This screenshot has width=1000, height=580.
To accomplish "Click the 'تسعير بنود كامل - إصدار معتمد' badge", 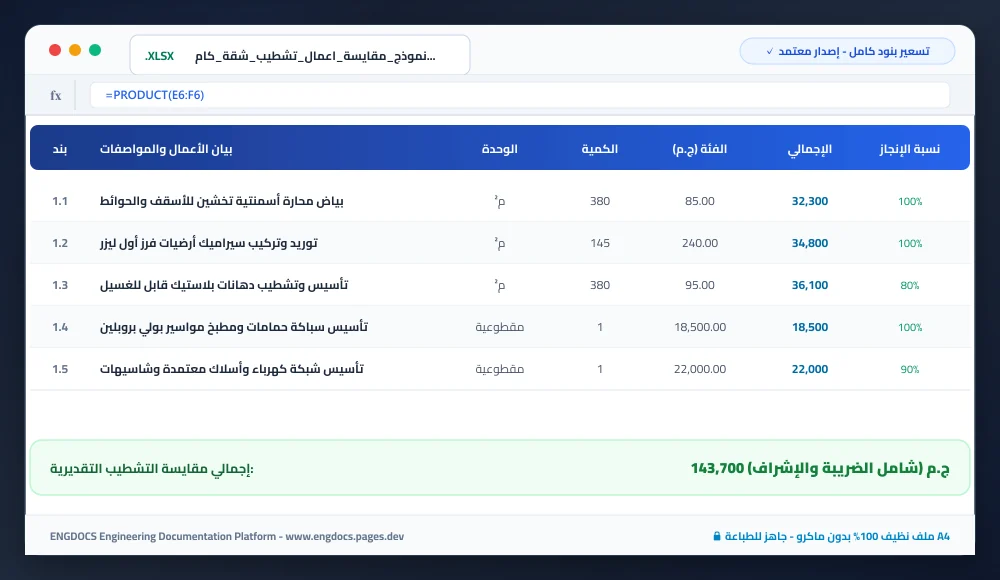I will pos(847,51).
